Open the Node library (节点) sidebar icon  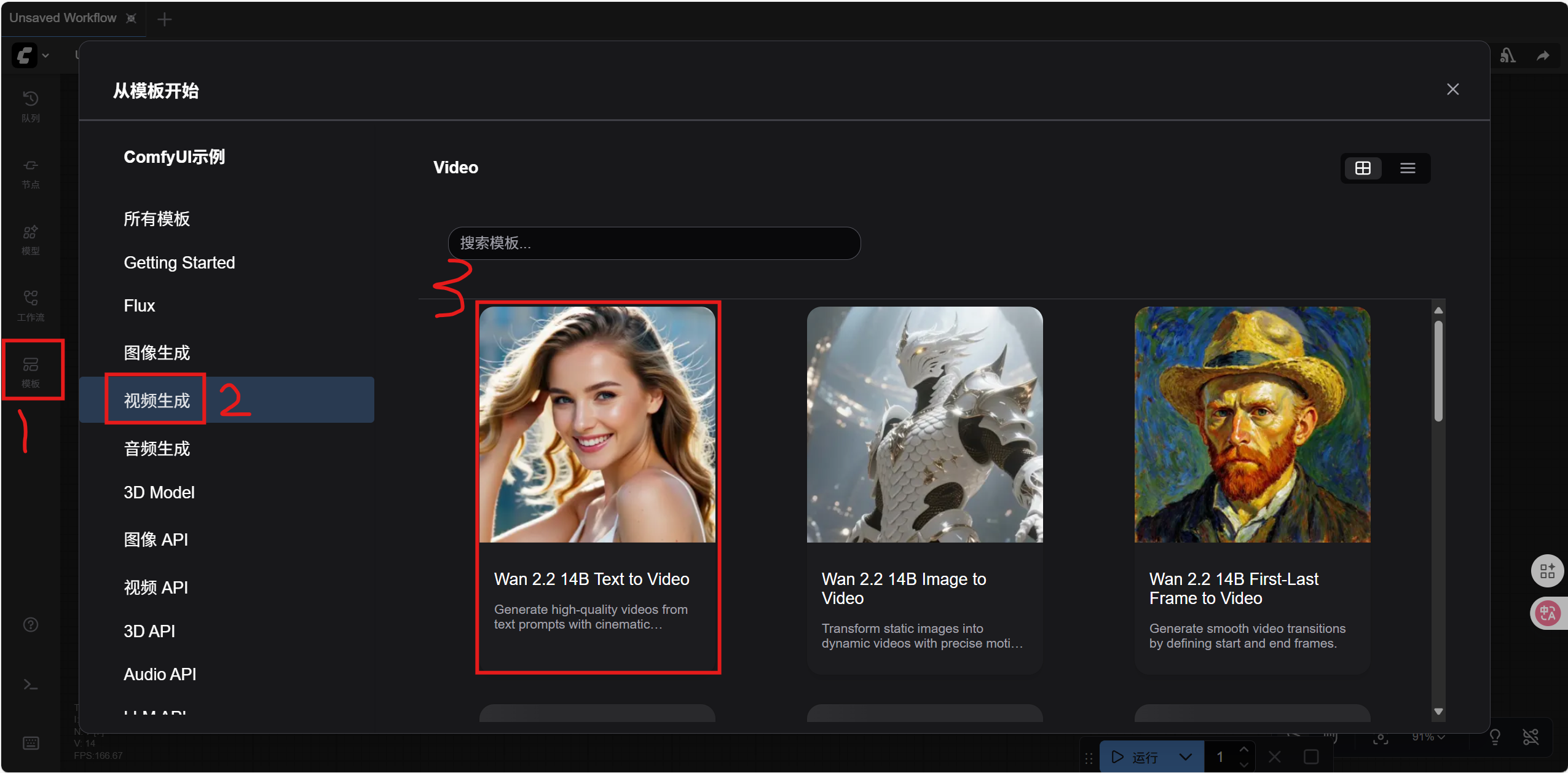31,173
